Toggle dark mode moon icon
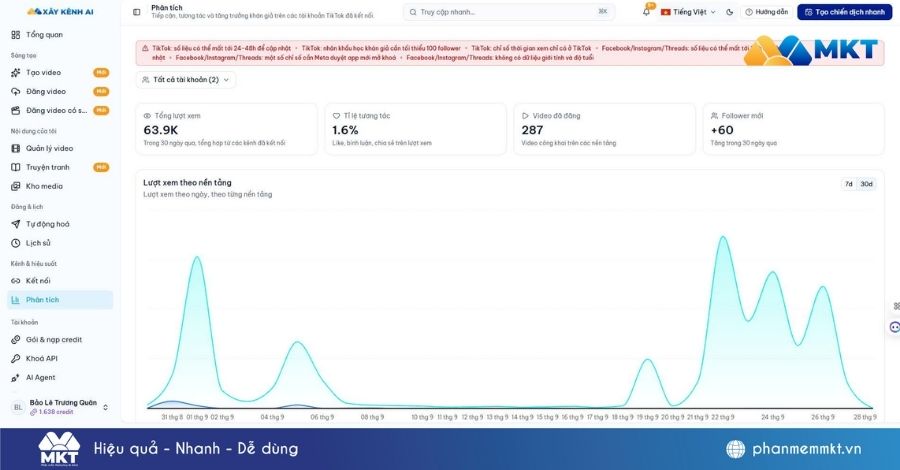The image size is (900, 470). pos(730,12)
